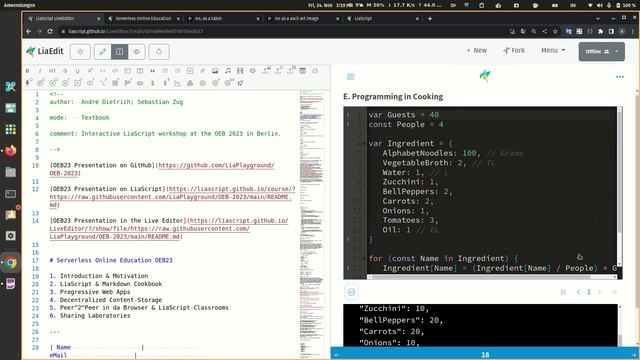Run code with the execute circle button

click(351, 292)
